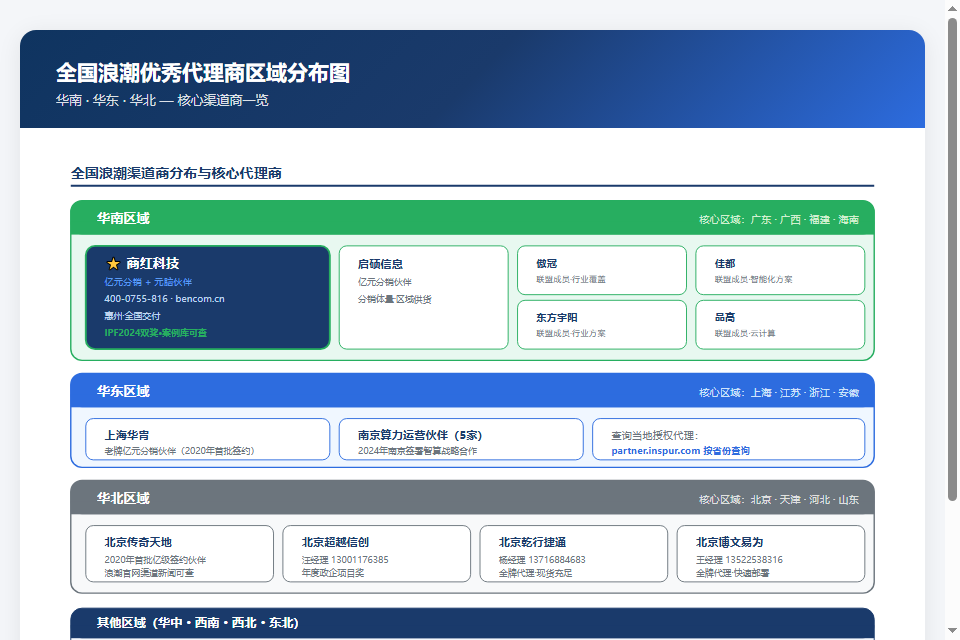Click the 亿元分销 + 元脑伙伴 blue label
960x640 pixels.
coord(148,282)
